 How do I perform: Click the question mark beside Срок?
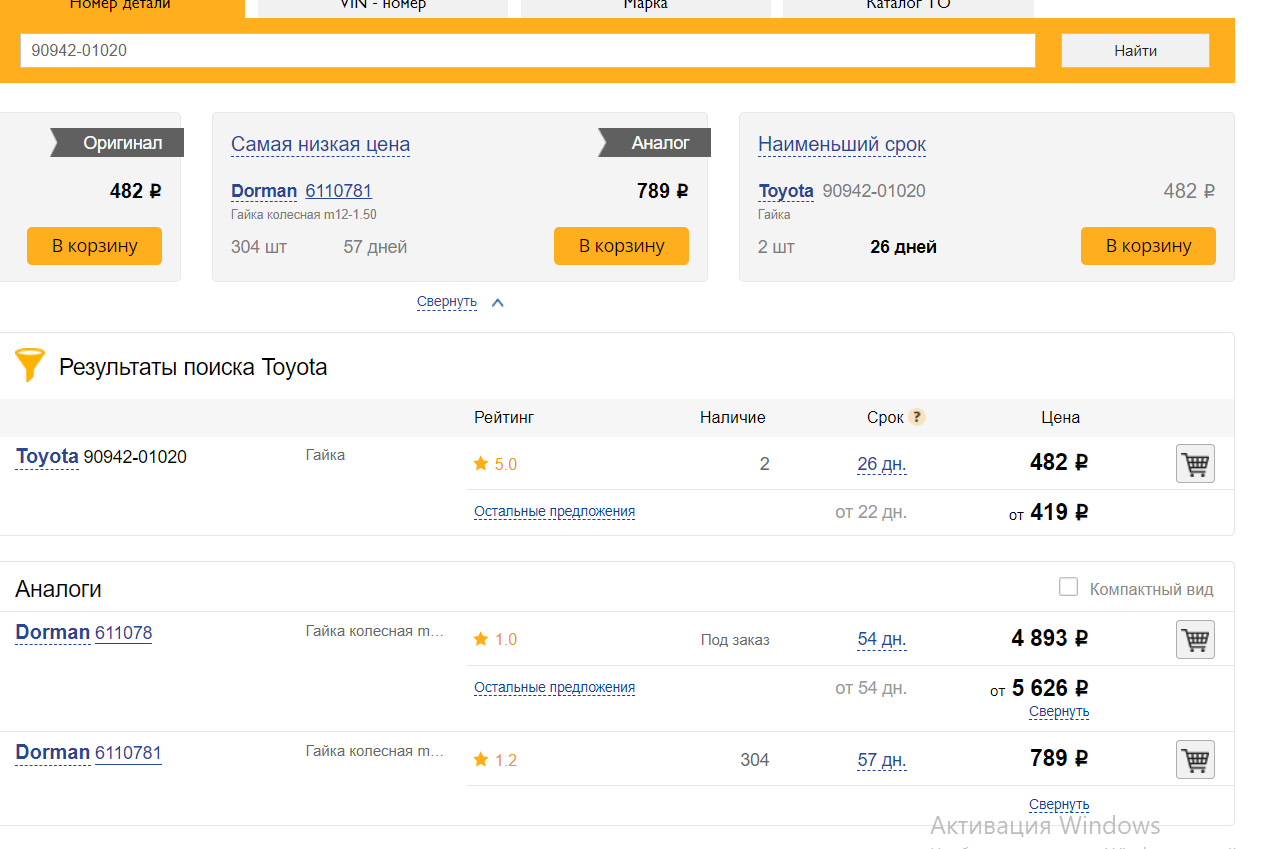tap(917, 417)
